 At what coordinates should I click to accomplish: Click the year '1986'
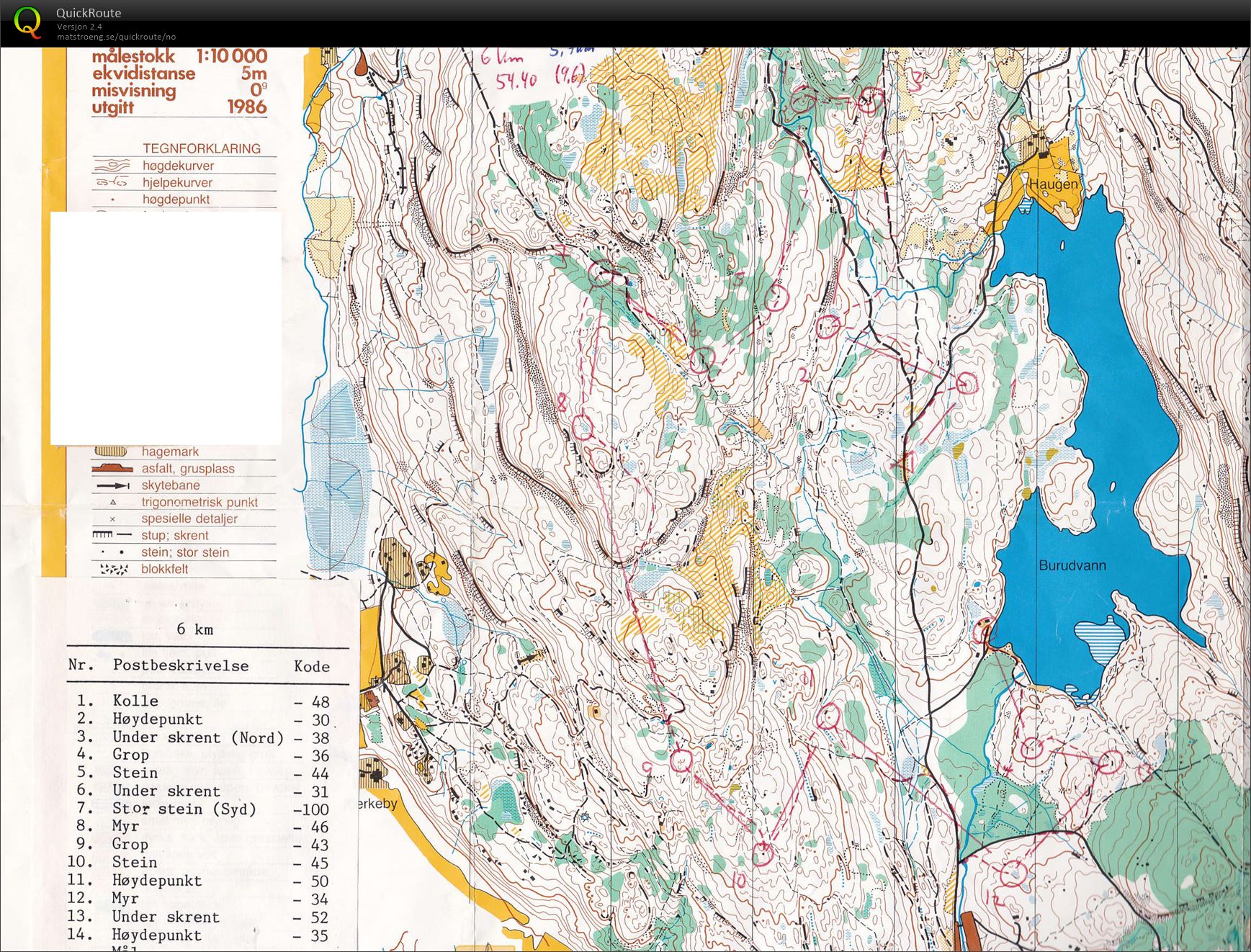tap(247, 107)
